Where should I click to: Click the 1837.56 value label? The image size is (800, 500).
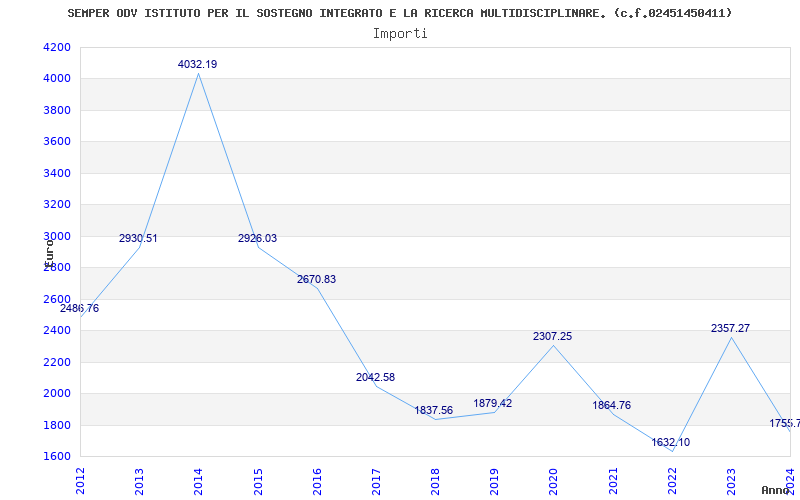[x=433, y=411]
